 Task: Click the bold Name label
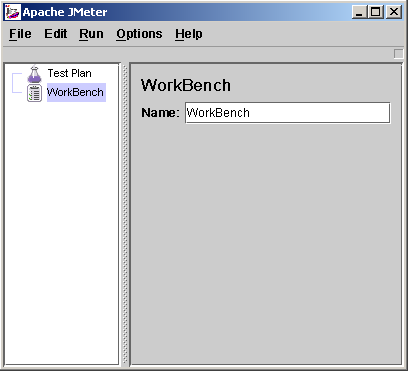tap(160, 113)
